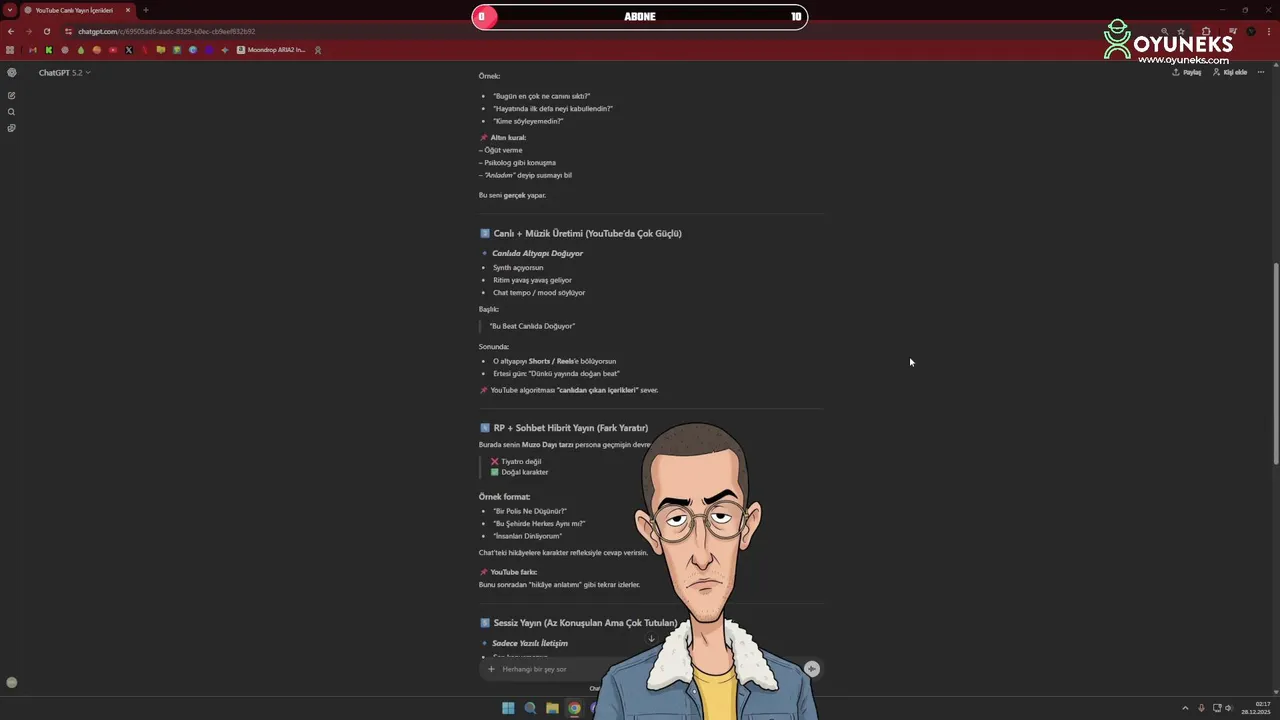This screenshot has height=720, width=1280.
Task: Click bullet 'Chat tempo / mood söylüyor'
Action: point(539,293)
